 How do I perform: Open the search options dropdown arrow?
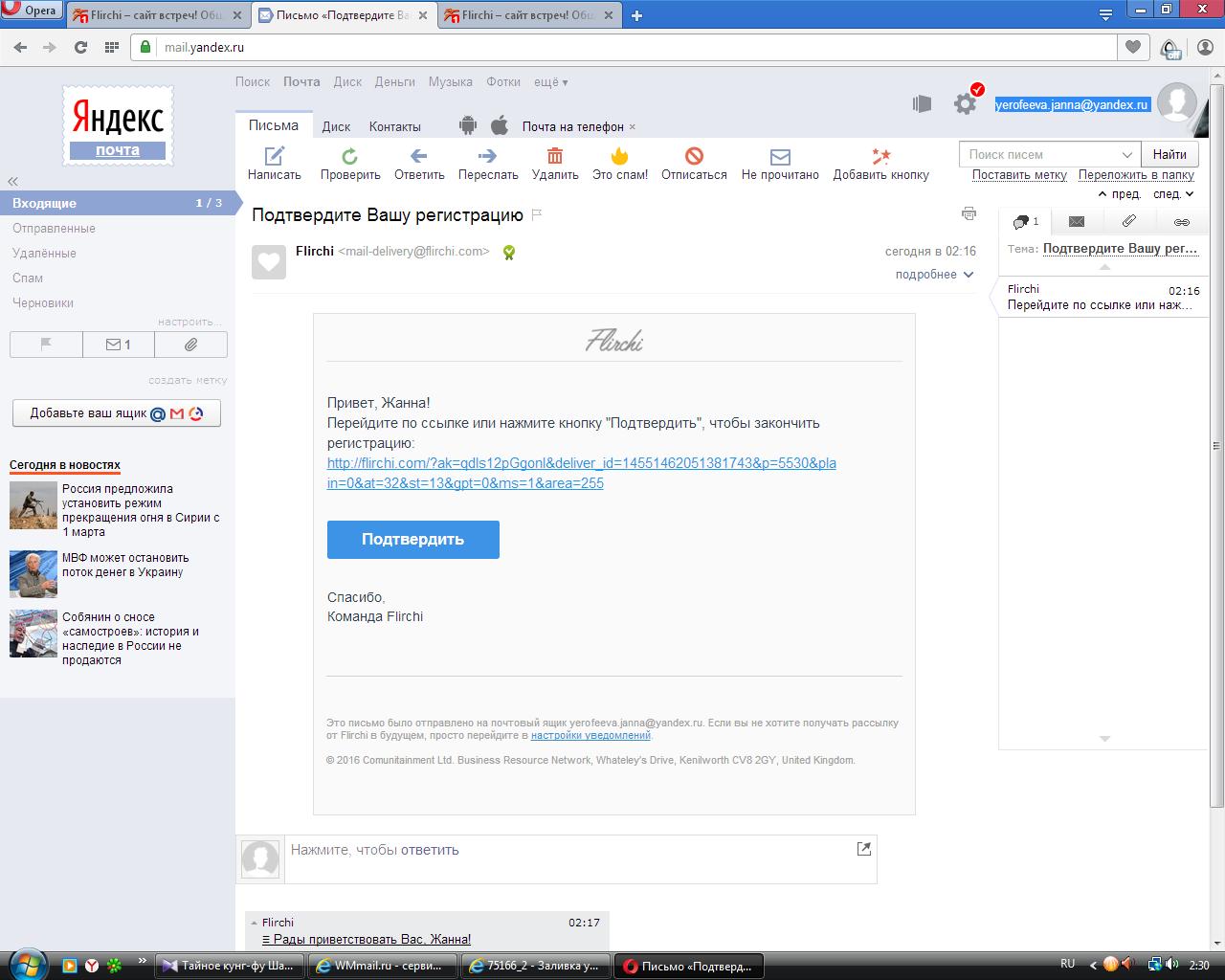tap(1126, 154)
